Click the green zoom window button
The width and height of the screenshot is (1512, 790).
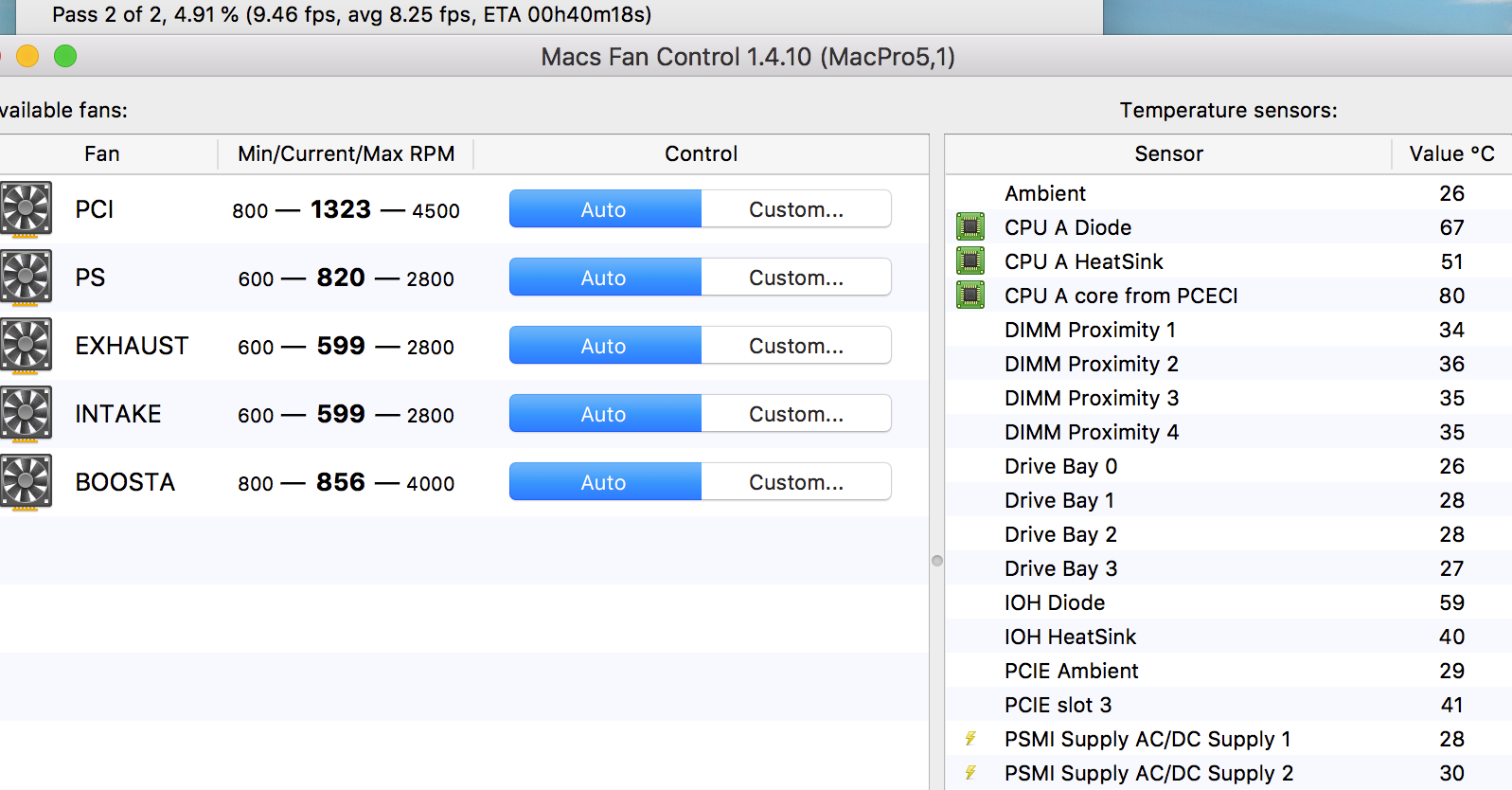click(65, 57)
